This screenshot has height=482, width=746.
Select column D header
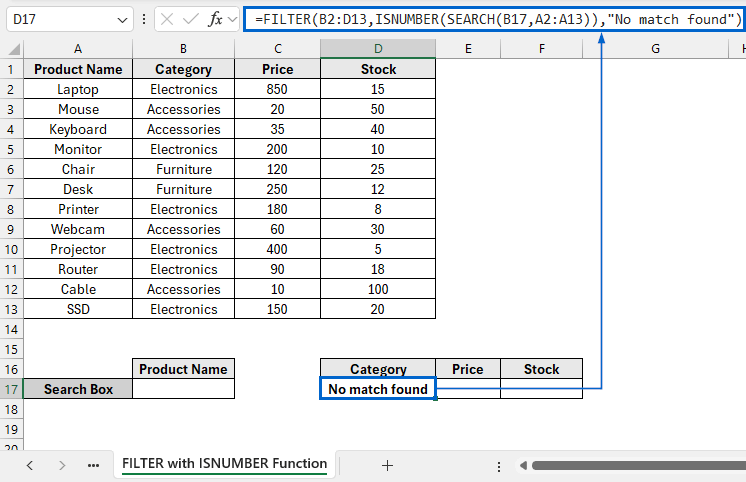click(x=378, y=49)
